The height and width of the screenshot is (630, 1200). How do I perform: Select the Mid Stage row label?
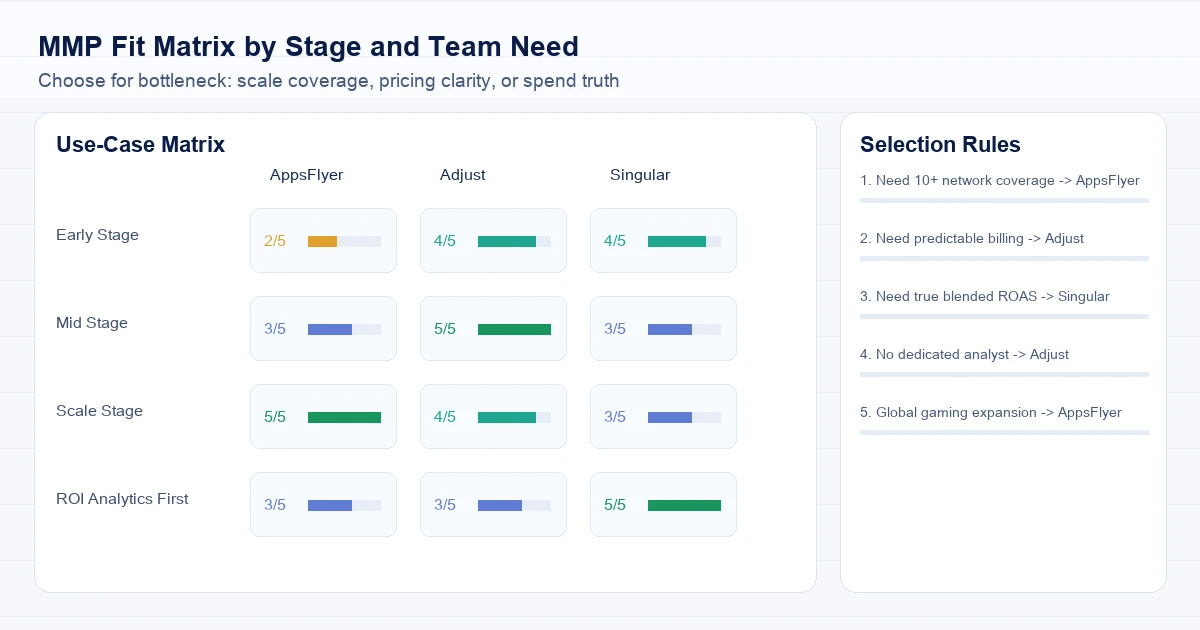click(92, 323)
